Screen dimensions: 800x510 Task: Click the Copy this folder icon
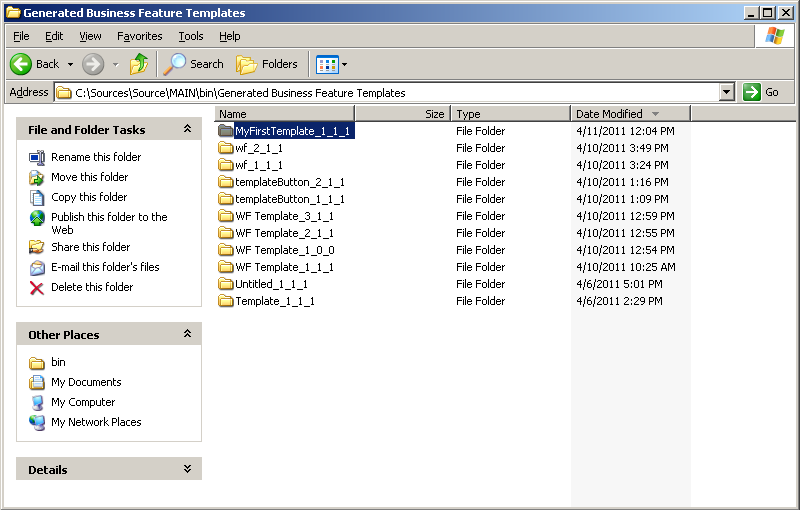click(x=37, y=197)
